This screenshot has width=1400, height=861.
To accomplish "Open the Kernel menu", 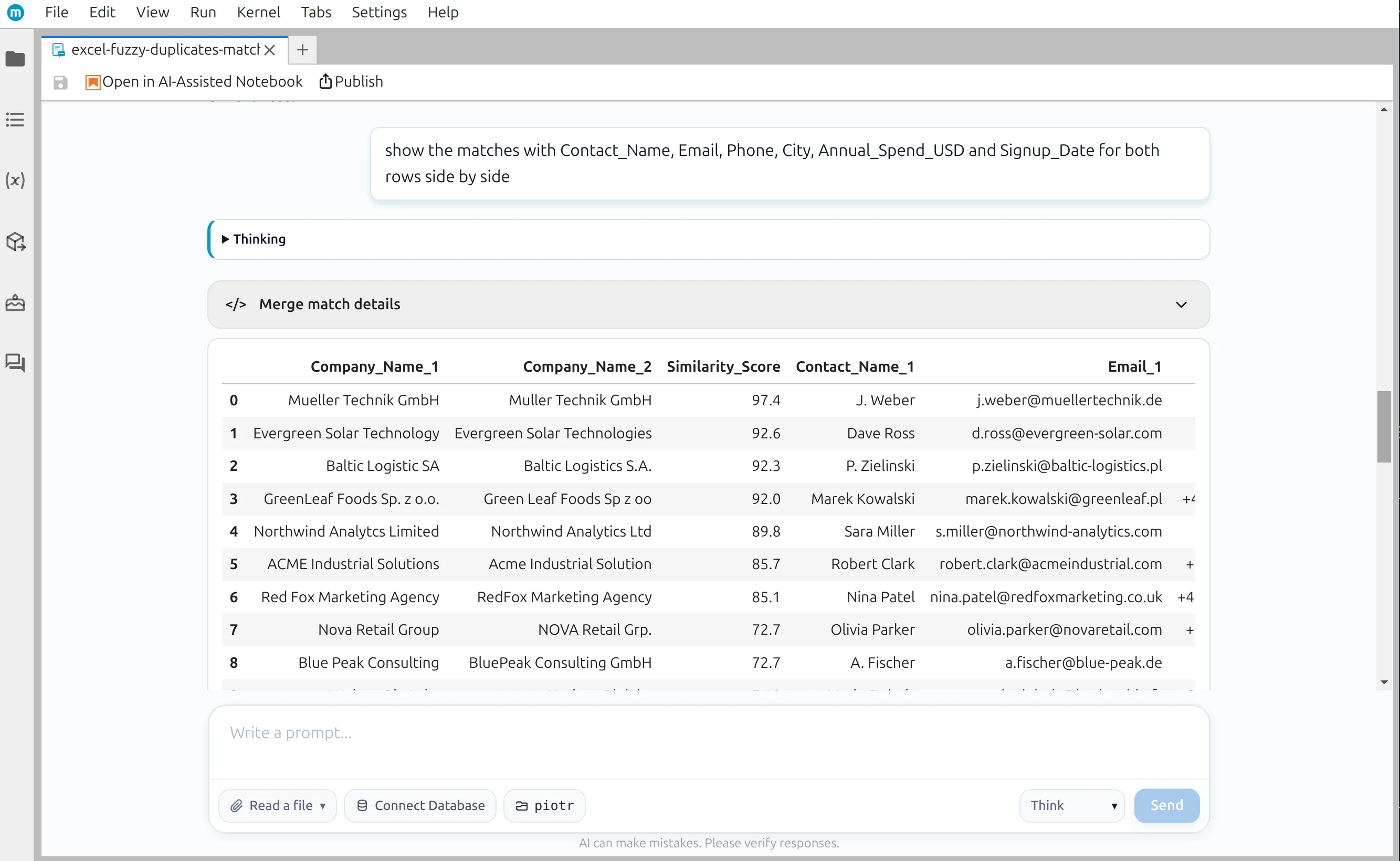I will tap(258, 12).
